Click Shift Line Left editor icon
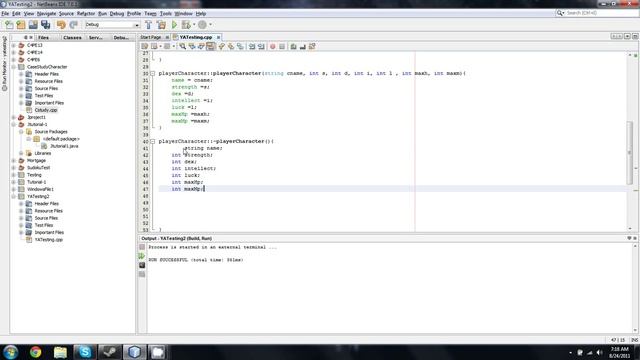 click(252, 47)
